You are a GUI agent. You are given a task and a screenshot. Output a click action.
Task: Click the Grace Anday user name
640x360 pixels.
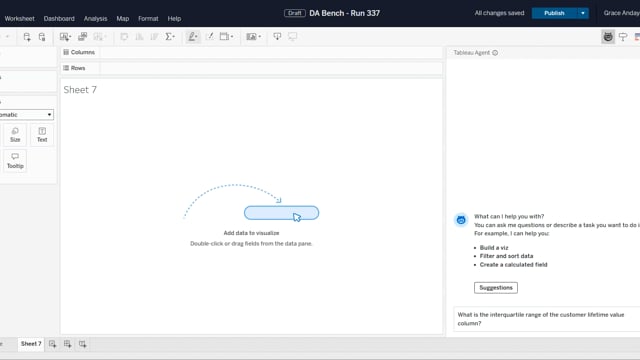pyautogui.click(x=622, y=13)
